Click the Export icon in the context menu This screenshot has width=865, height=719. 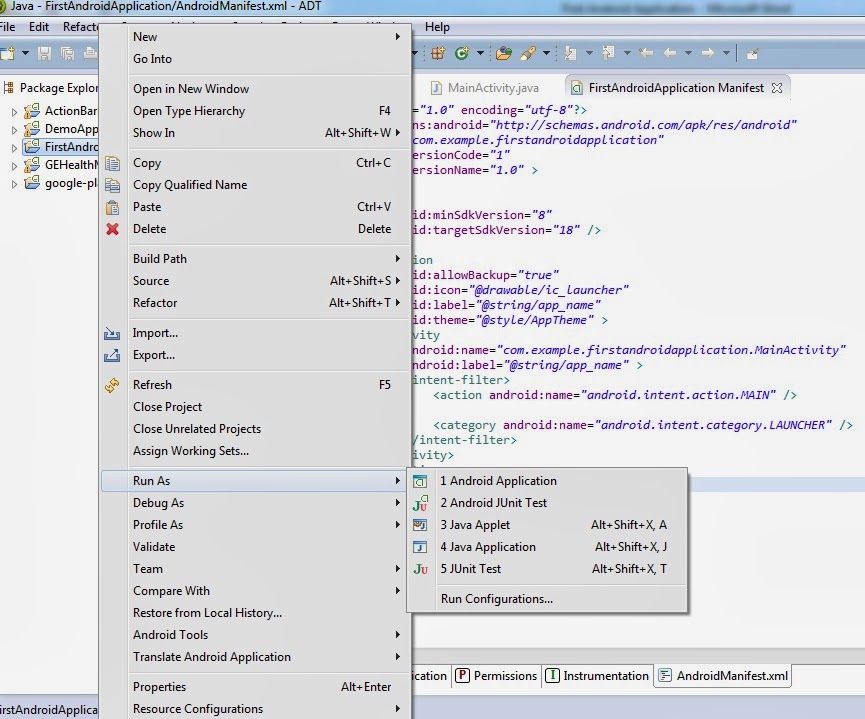click(113, 355)
